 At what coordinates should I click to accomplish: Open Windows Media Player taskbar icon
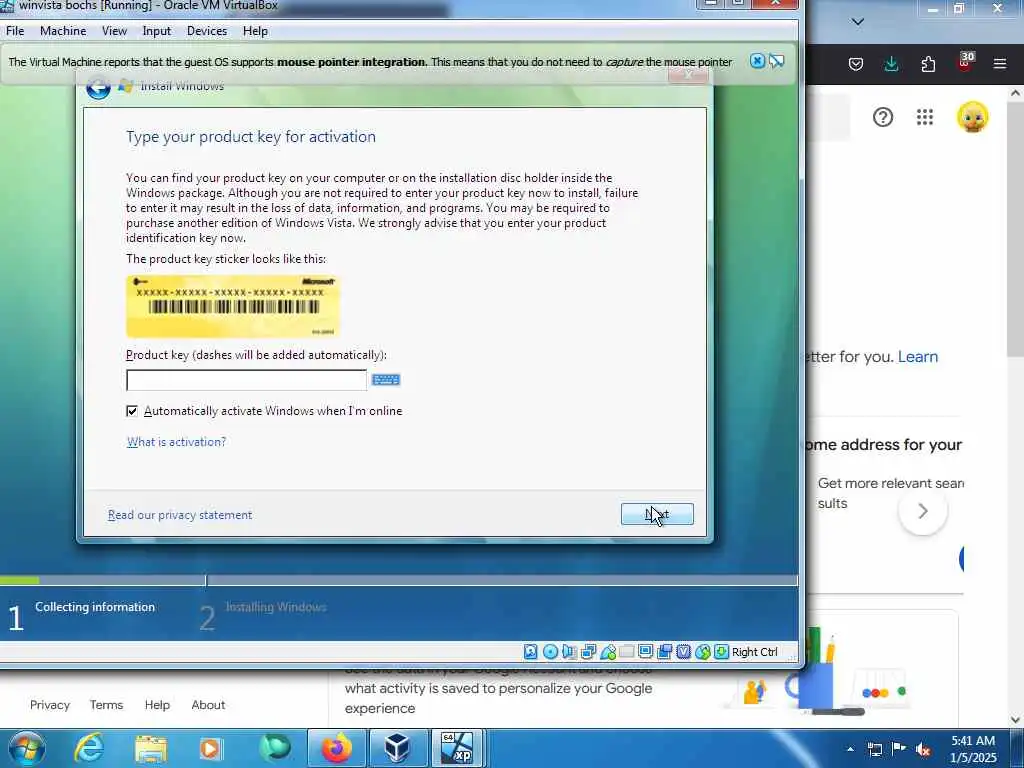point(210,748)
